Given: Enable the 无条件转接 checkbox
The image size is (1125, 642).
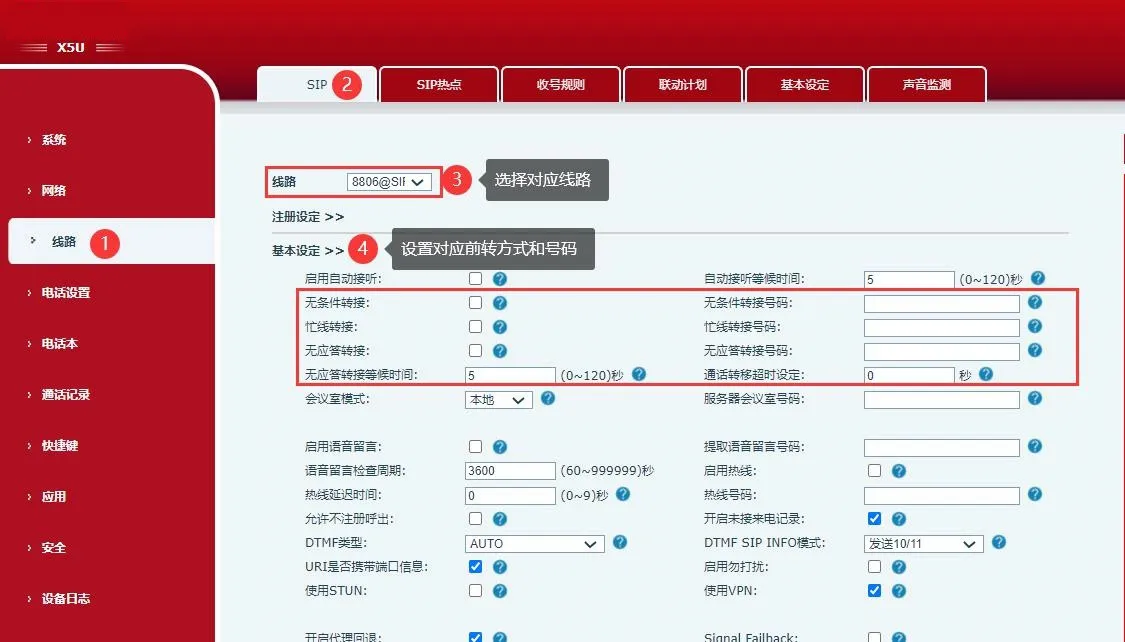Looking at the screenshot, I should tap(475, 302).
